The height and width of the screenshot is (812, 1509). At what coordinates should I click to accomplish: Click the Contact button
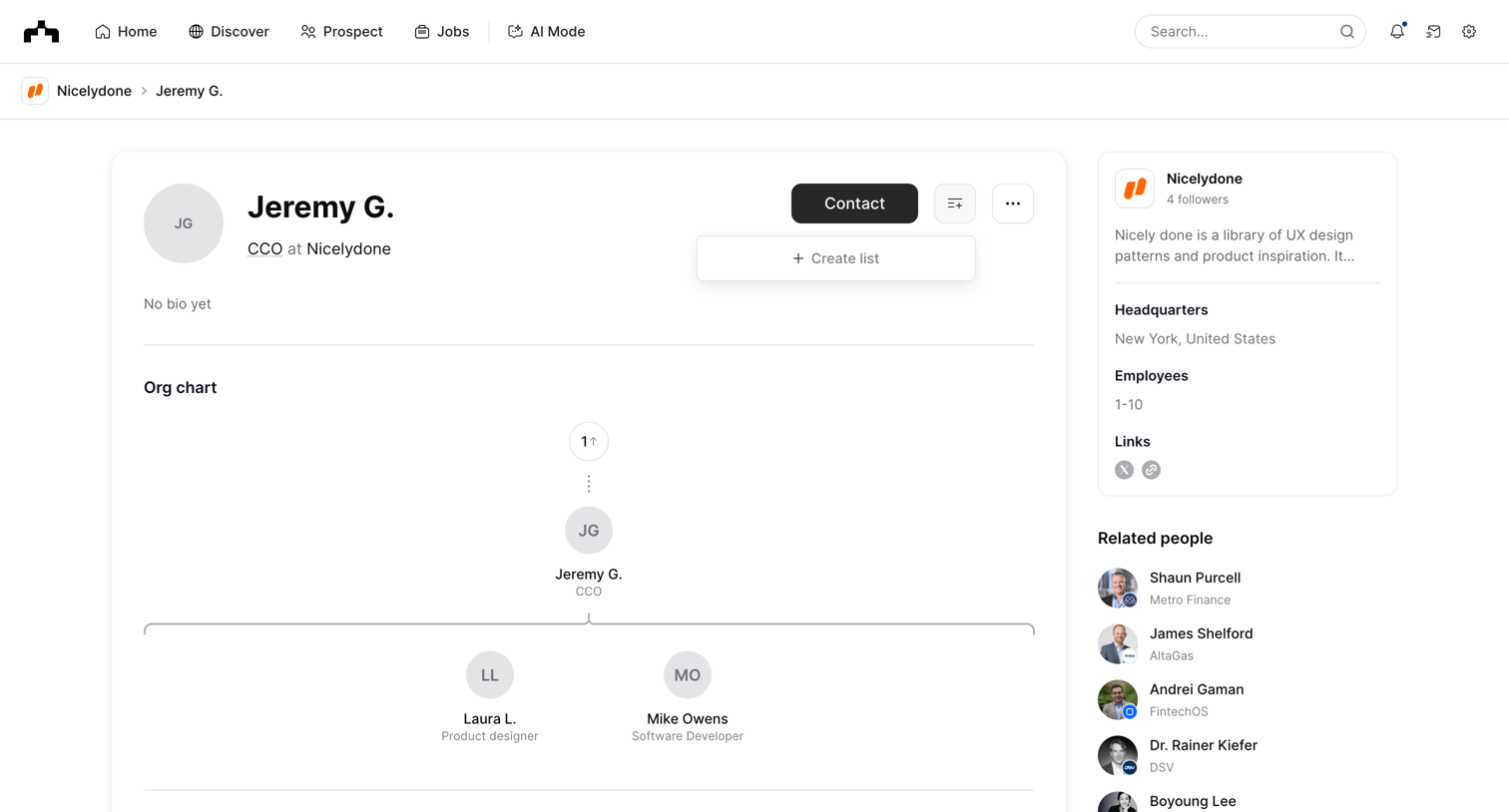pyautogui.click(x=854, y=203)
